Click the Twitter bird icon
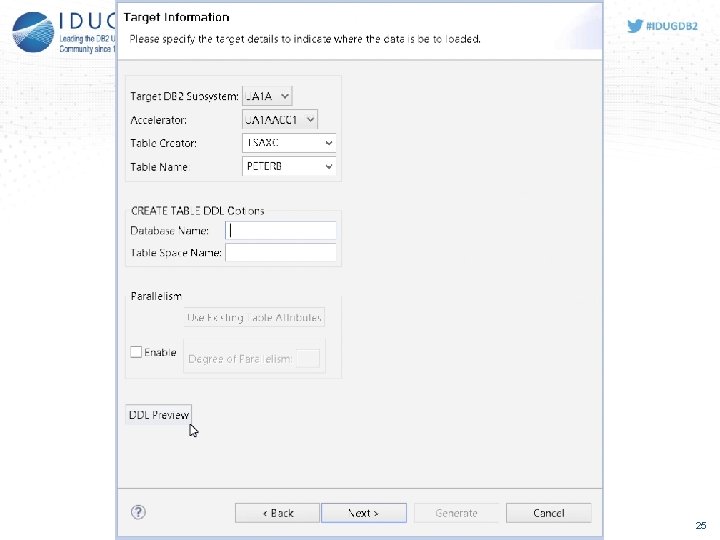Screen dimensions: 720x540 pyautogui.click(x=635, y=26)
